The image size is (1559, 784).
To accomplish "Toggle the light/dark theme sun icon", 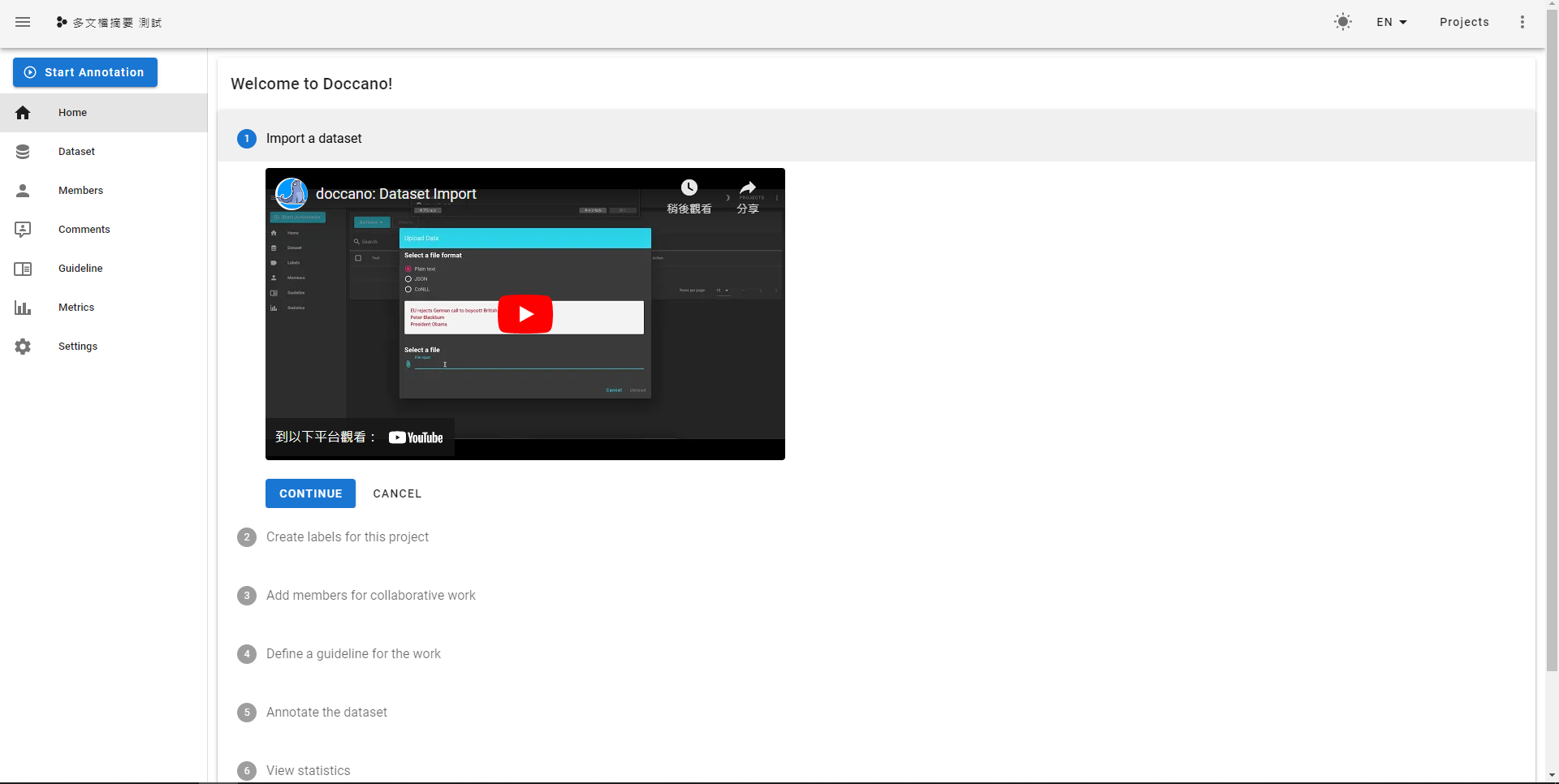I will pyautogui.click(x=1343, y=22).
